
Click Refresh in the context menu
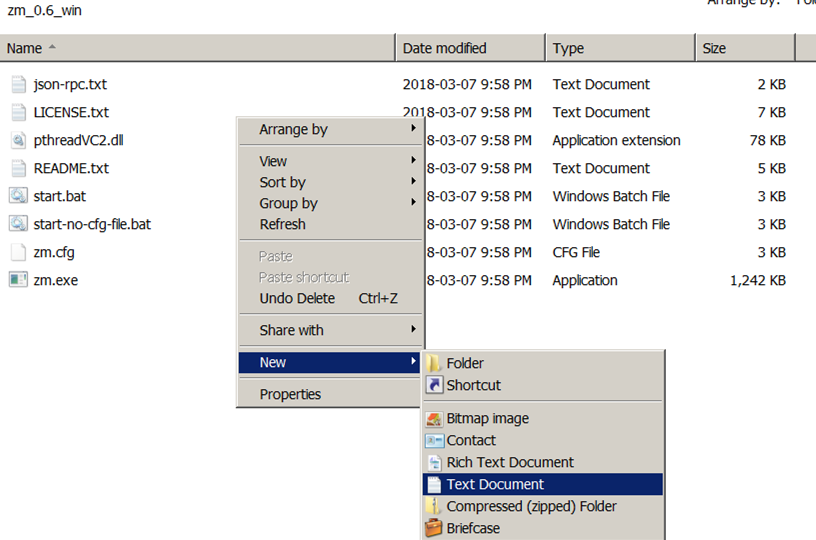[283, 225]
